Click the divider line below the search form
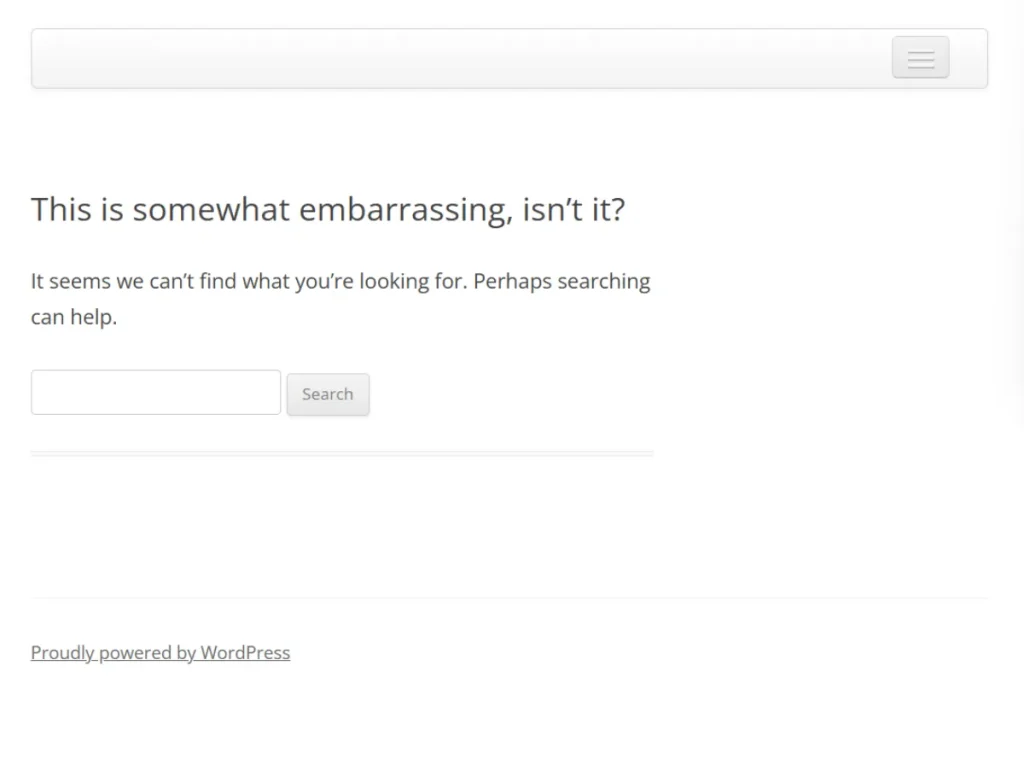The height and width of the screenshot is (759, 1024). pyautogui.click(x=342, y=454)
